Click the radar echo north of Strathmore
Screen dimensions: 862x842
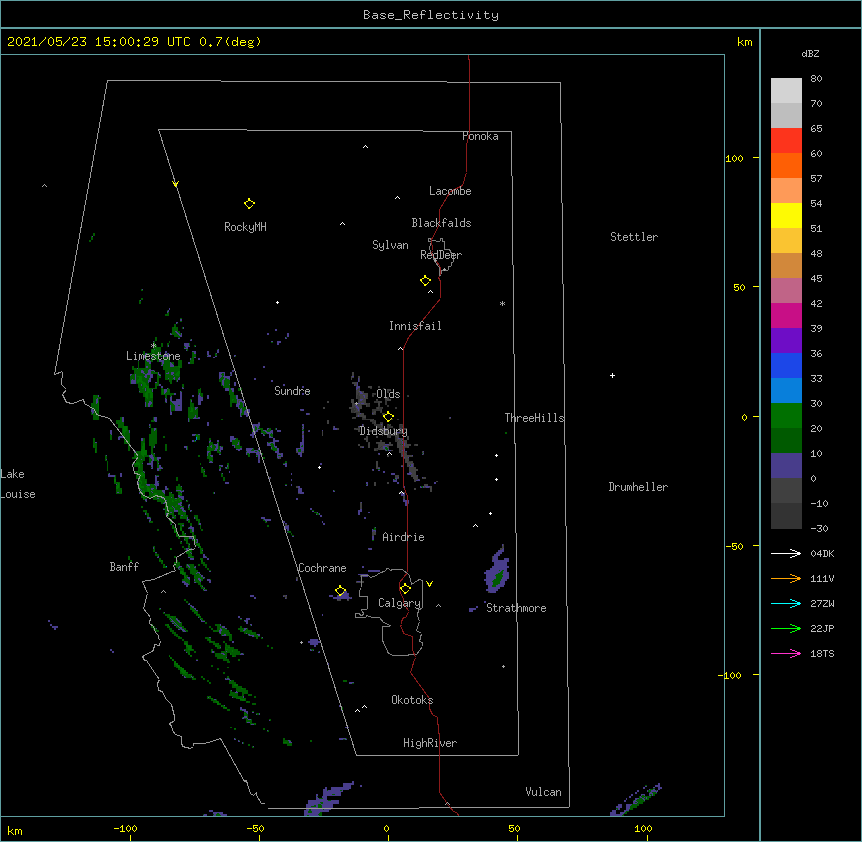[x=497, y=570]
